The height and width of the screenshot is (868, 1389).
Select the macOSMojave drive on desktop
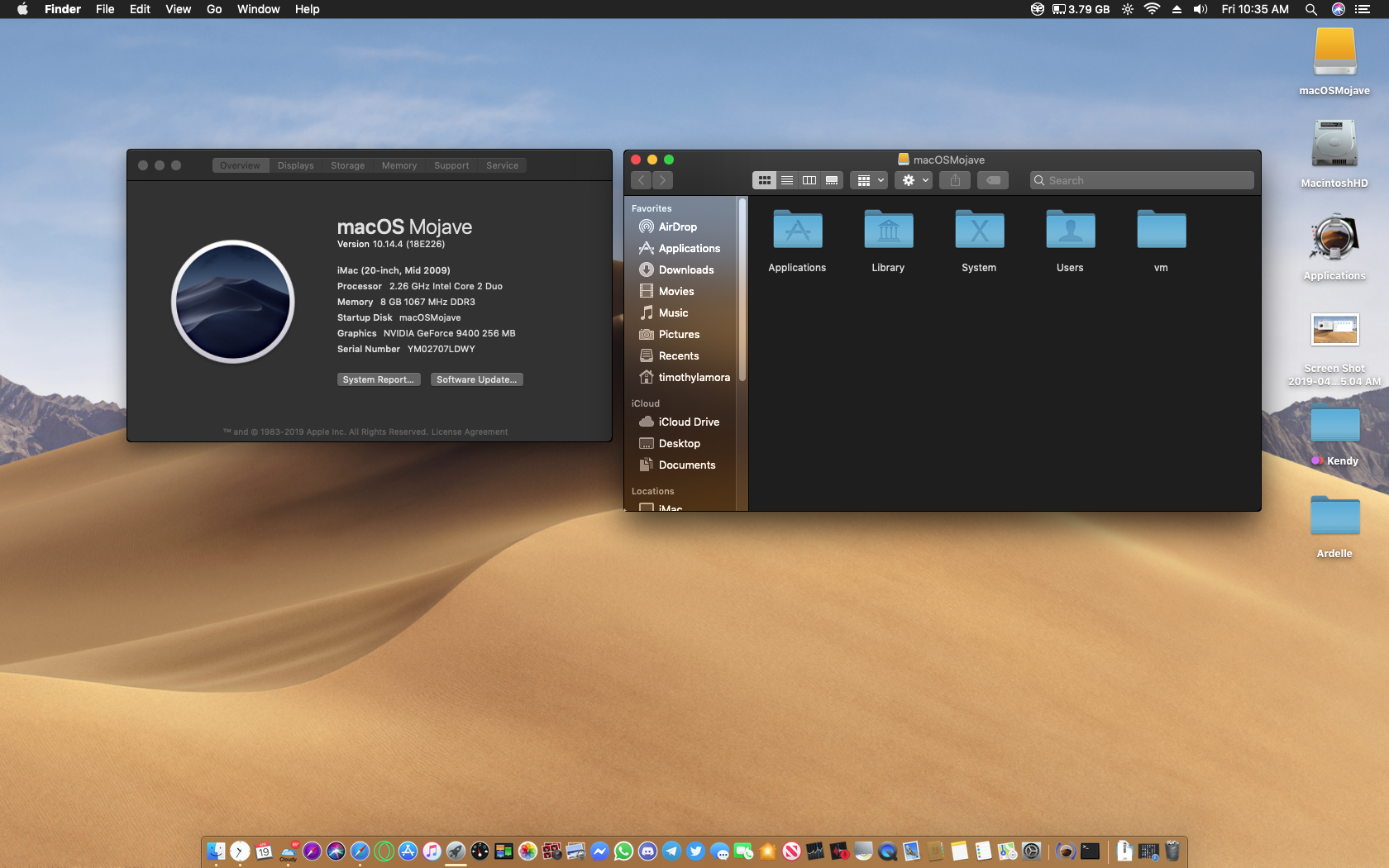[1334, 62]
